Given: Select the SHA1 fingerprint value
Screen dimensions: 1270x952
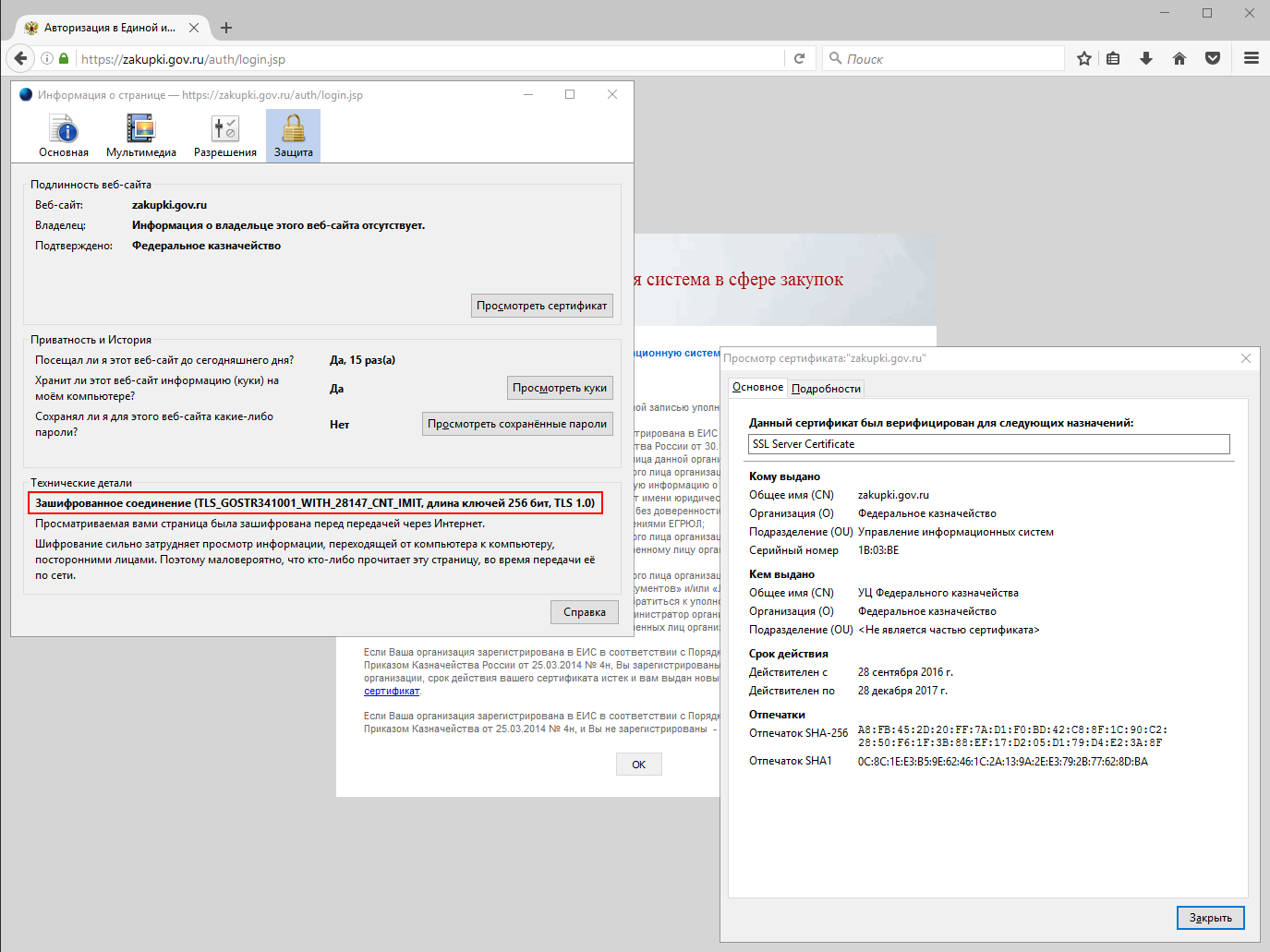Looking at the screenshot, I should (1003, 762).
